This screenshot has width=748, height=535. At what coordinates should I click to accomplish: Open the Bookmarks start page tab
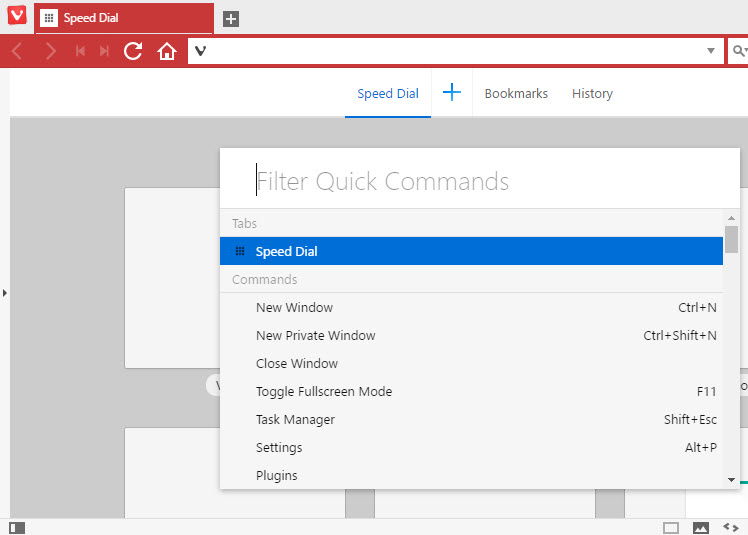516,94
